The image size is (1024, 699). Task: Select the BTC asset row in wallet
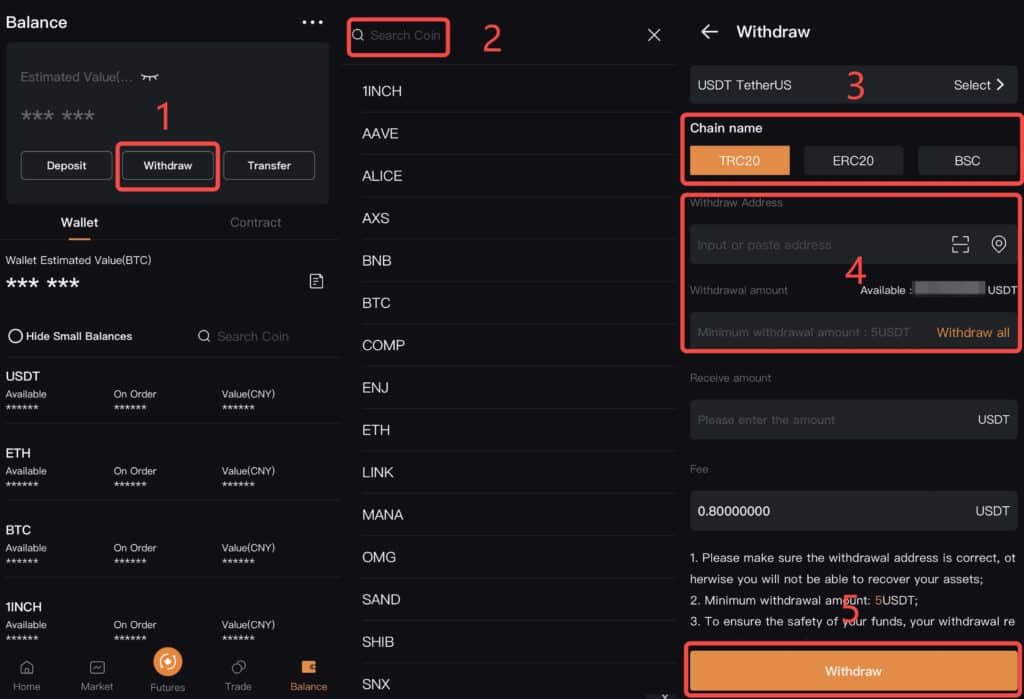point(170,545)
